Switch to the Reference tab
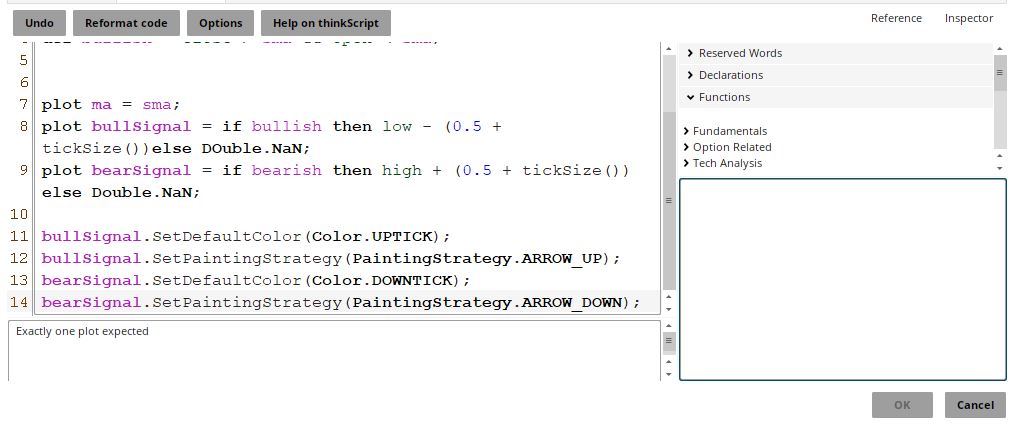This screenshot has width=1015, height=429. pyautogui.click(x=896, y=18)
